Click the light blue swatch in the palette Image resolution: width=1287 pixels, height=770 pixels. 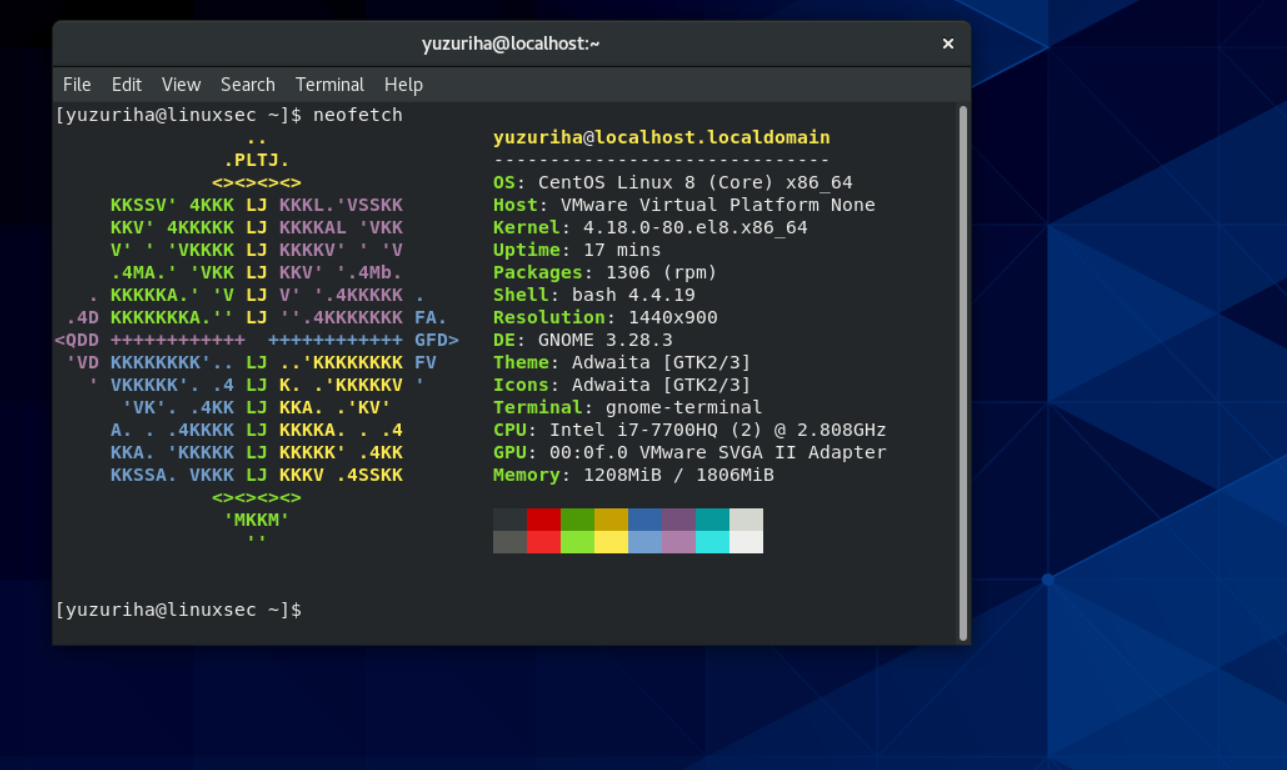[x=645, y=543]
